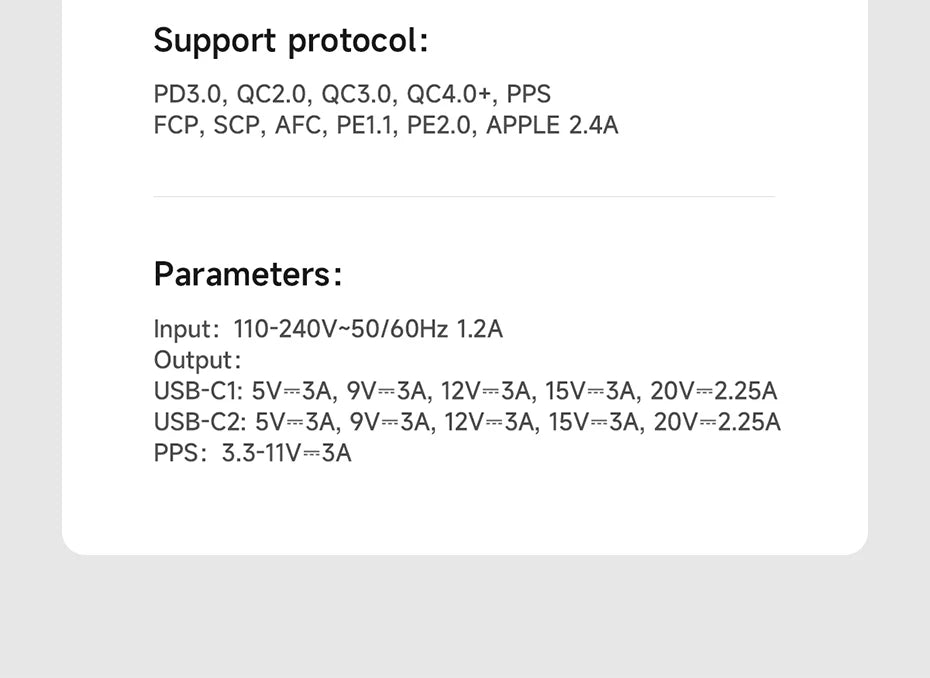
Task: Click the "USB-C1:" output label
Action: tap(198, 391)
